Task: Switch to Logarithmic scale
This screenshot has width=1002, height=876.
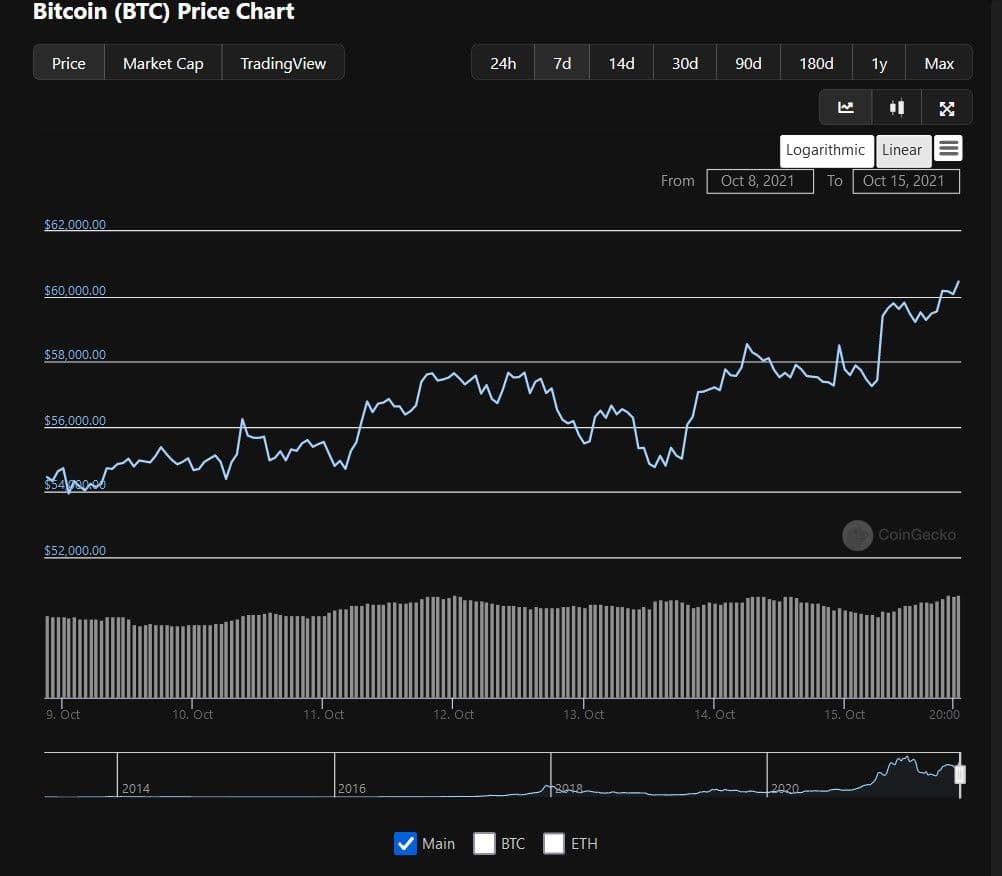Action: [826, 150]
